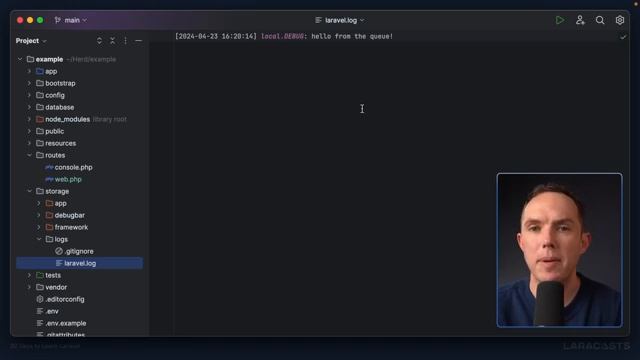Click the presenter webcam thumbnail

point(559,250)
